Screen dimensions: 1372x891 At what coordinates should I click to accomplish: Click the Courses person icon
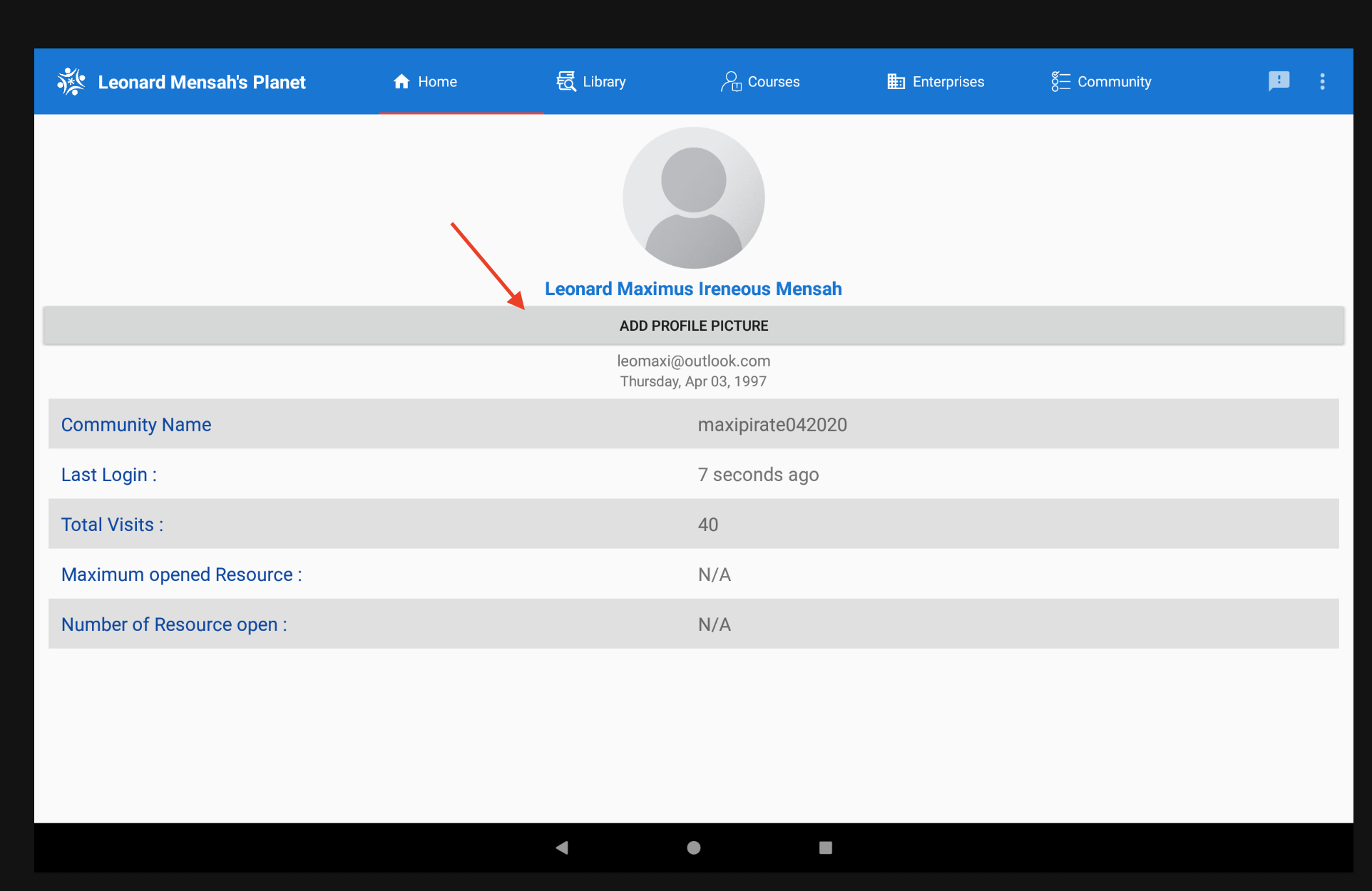click(730, 81)
